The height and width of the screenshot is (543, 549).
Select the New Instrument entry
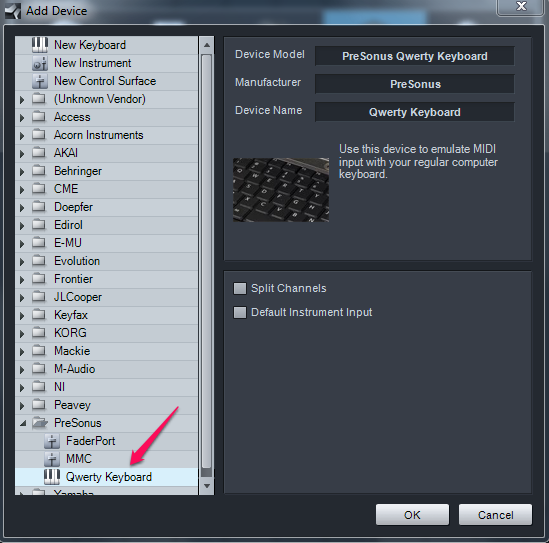click(x=106, y=63)
